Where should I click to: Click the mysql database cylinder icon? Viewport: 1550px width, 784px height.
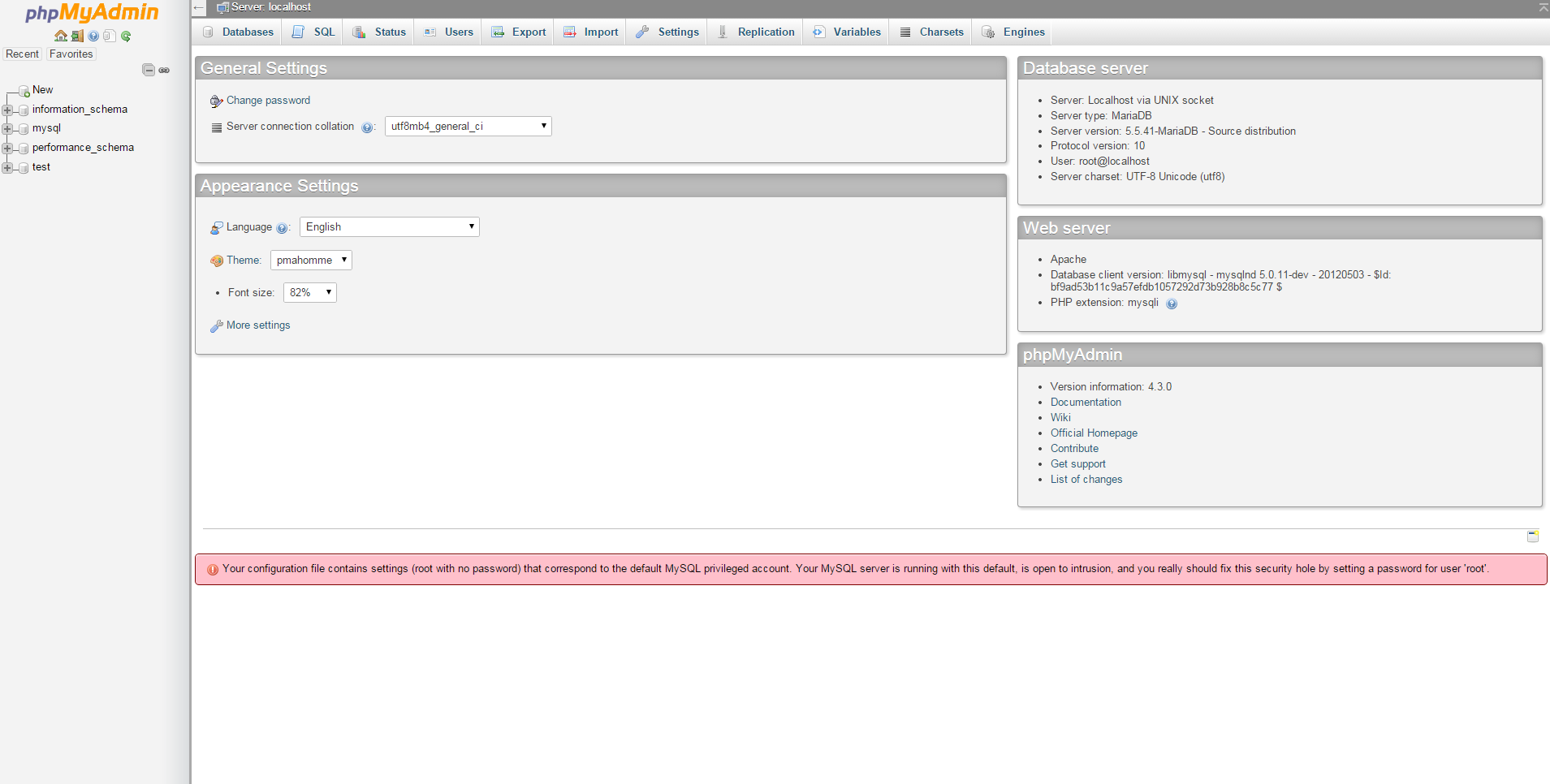pyautogui.click(x=24, y=129)
